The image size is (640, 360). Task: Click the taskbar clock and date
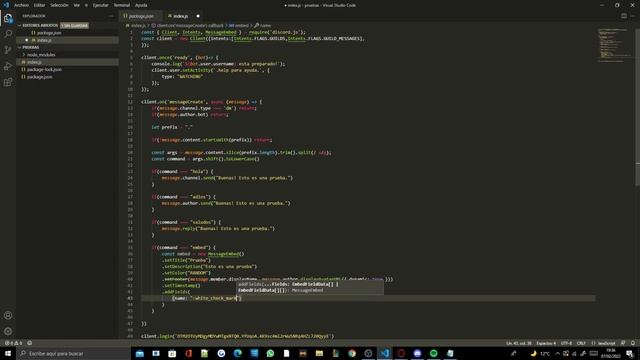(611, 353)
